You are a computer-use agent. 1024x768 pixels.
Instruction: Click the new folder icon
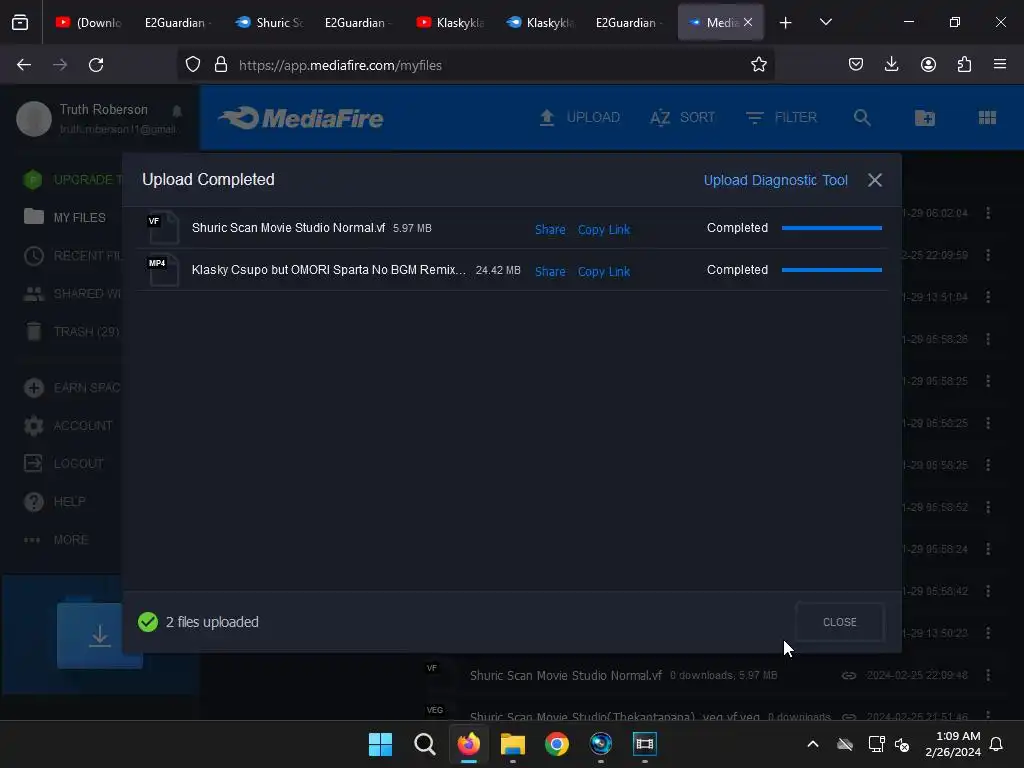point(925,118)
